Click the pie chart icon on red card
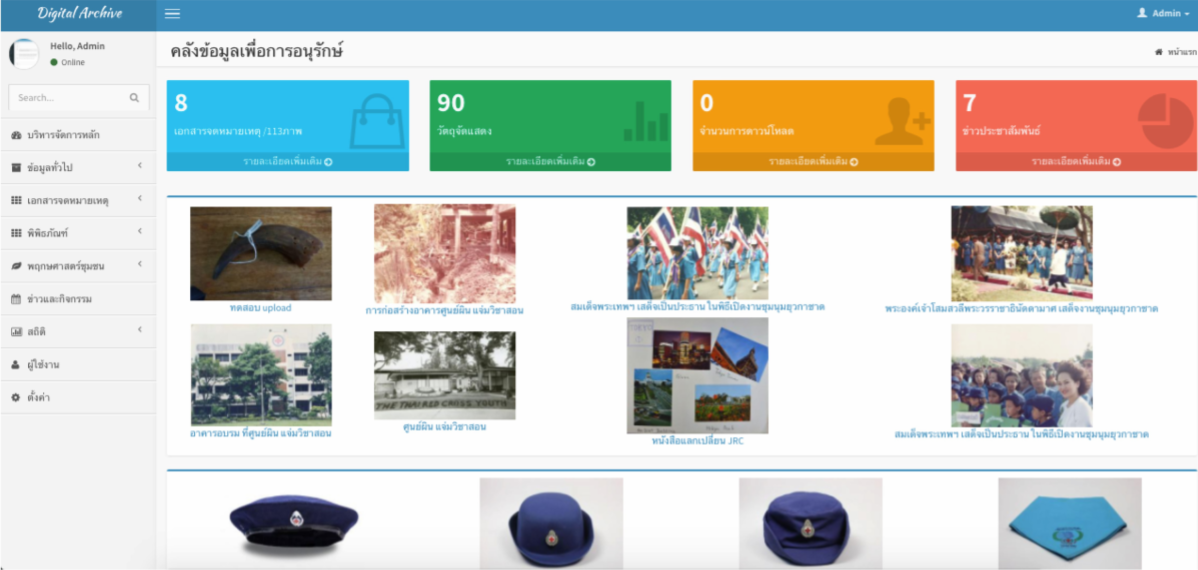Viewport: 1198px width, 570px height. pos(1166,121)
